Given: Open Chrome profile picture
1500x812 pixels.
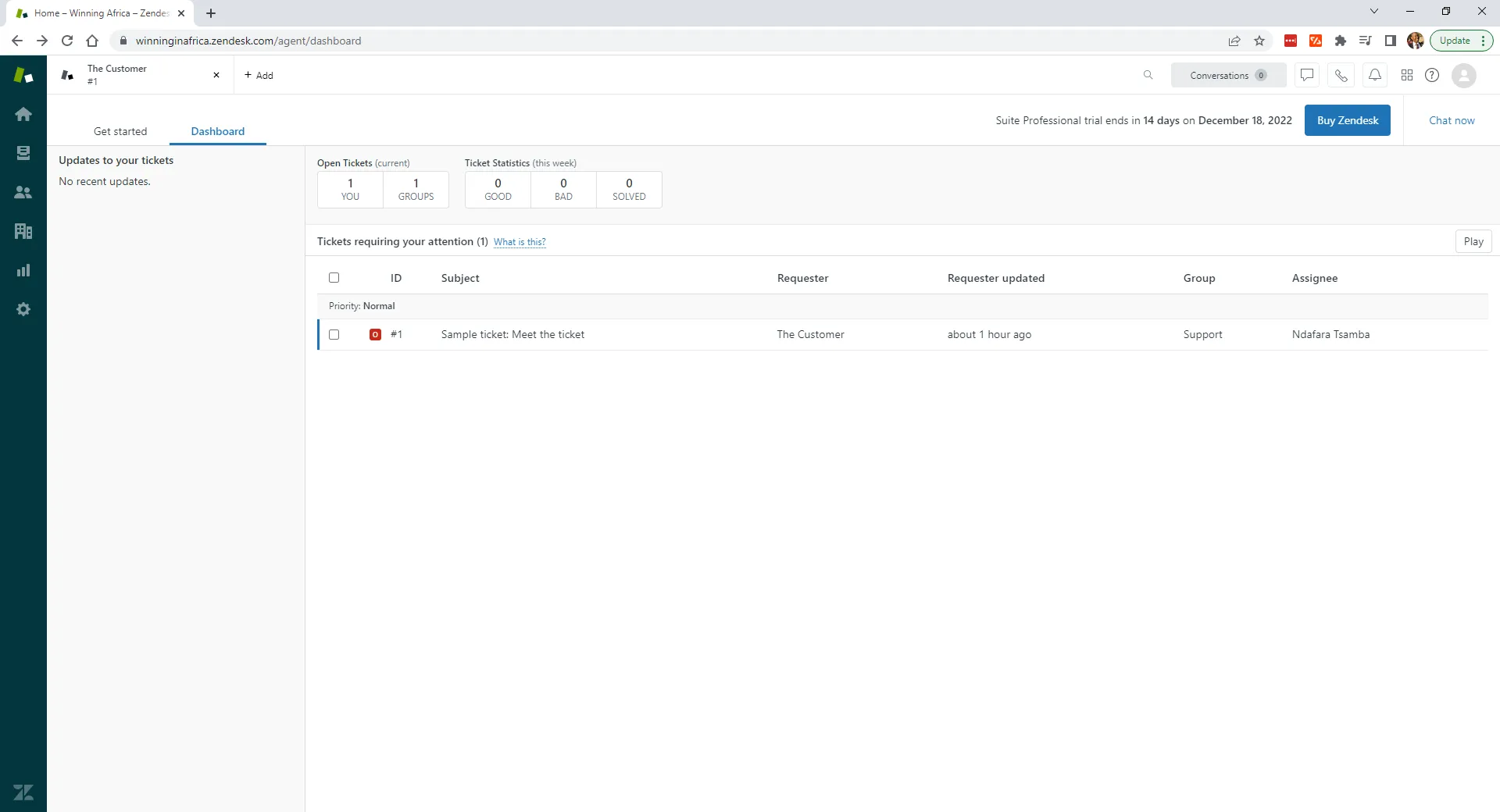Looking at the screenshot, I should 1416,41.
